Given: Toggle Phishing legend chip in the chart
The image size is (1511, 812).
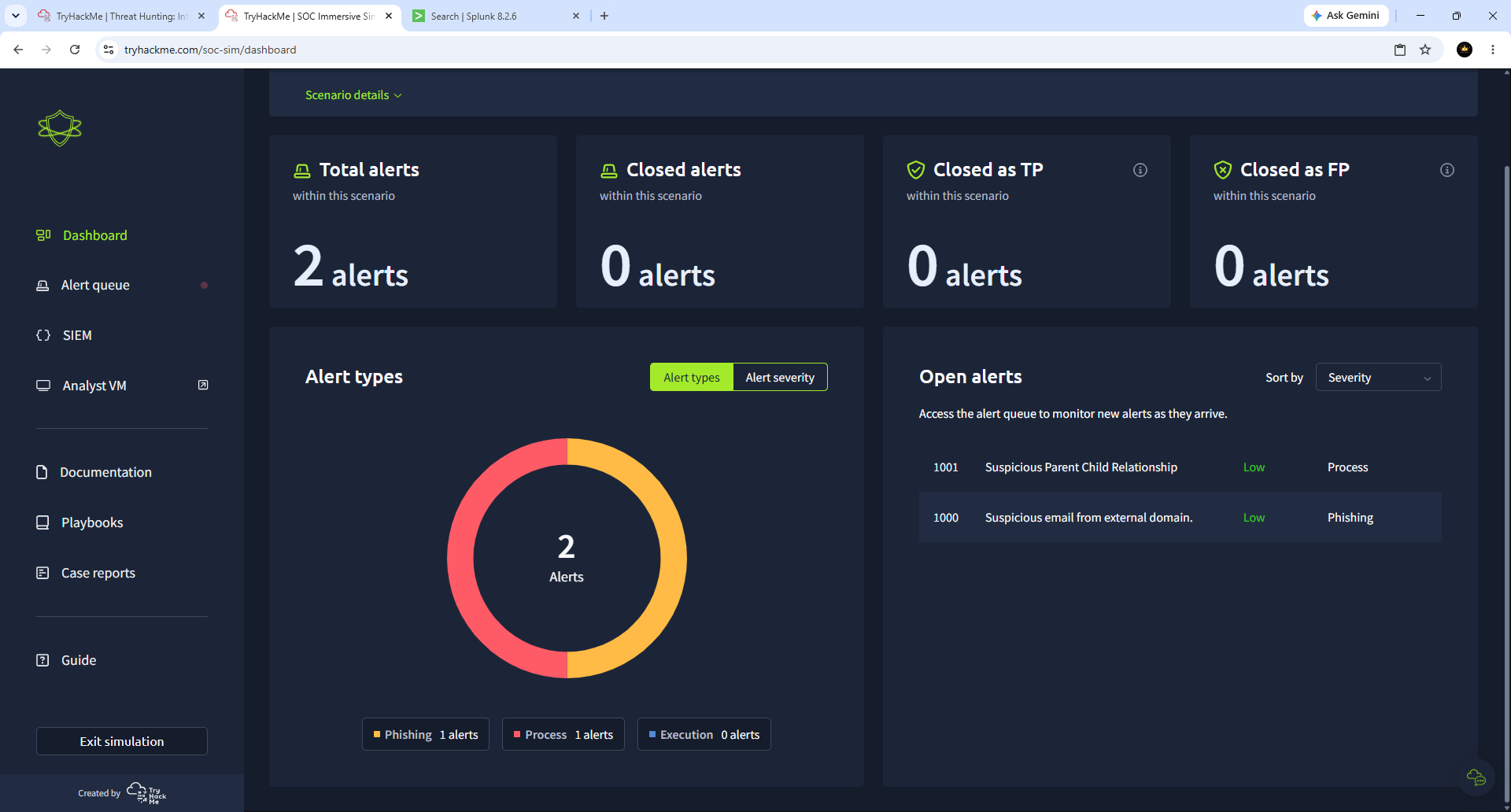Looking at the screenshot, I should [x=426, y=734].
